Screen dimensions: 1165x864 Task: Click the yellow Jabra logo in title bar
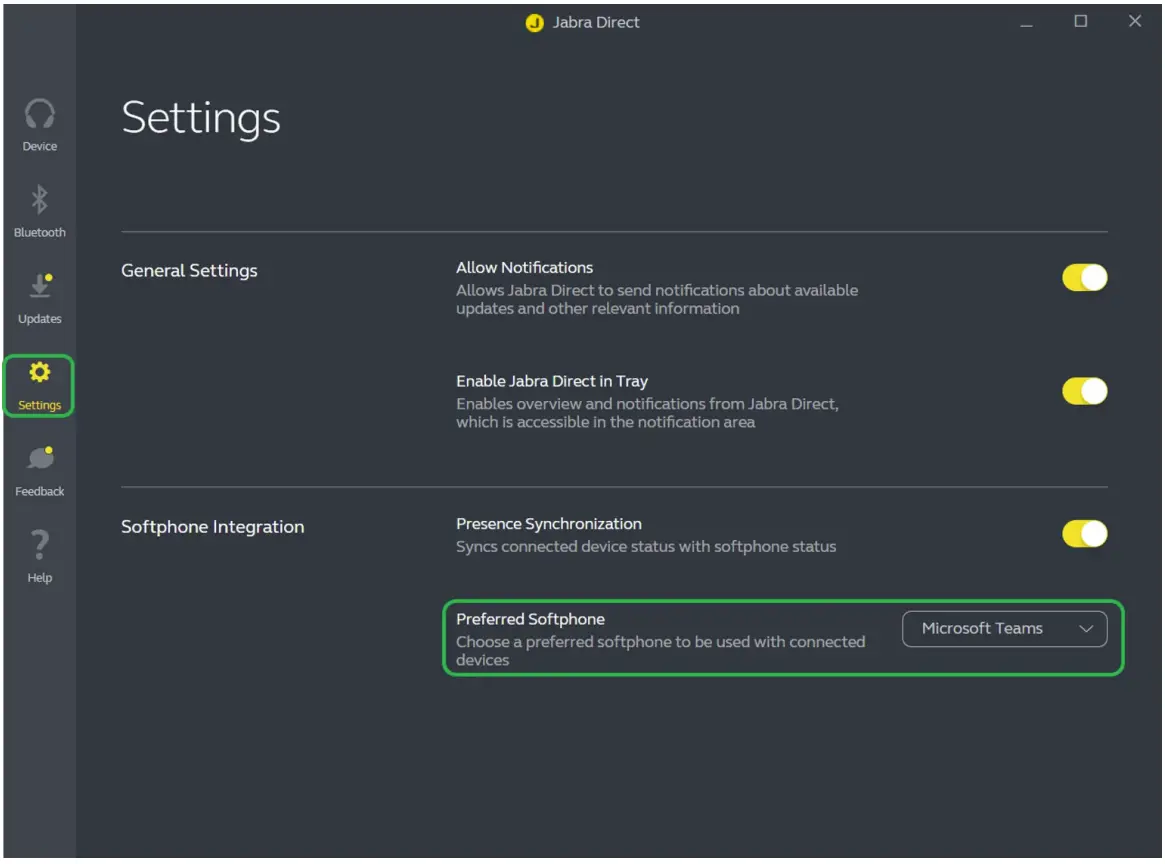(x=534, y=23)
